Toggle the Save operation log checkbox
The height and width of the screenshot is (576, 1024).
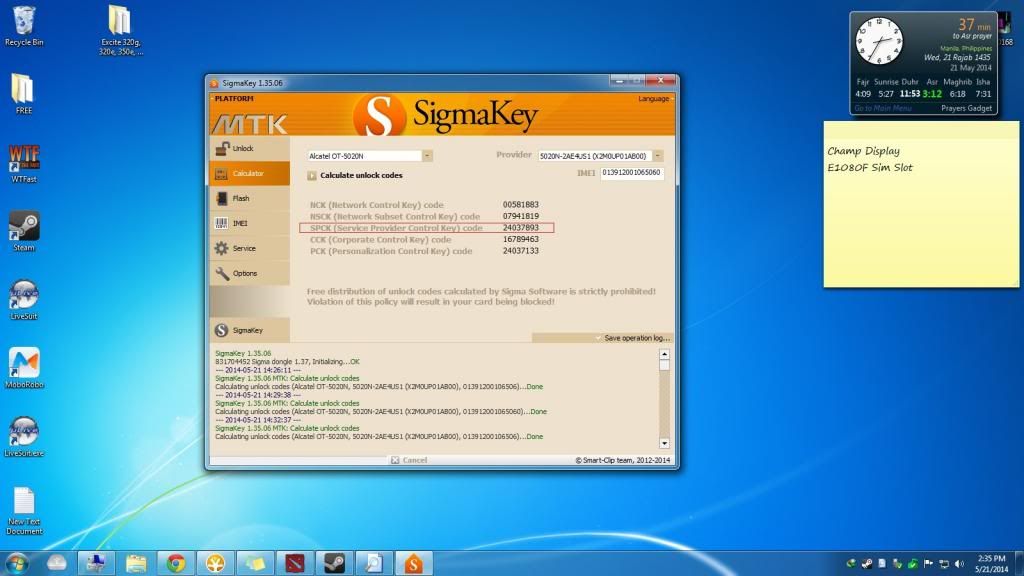pyautogui.click(x=599, y=338)
